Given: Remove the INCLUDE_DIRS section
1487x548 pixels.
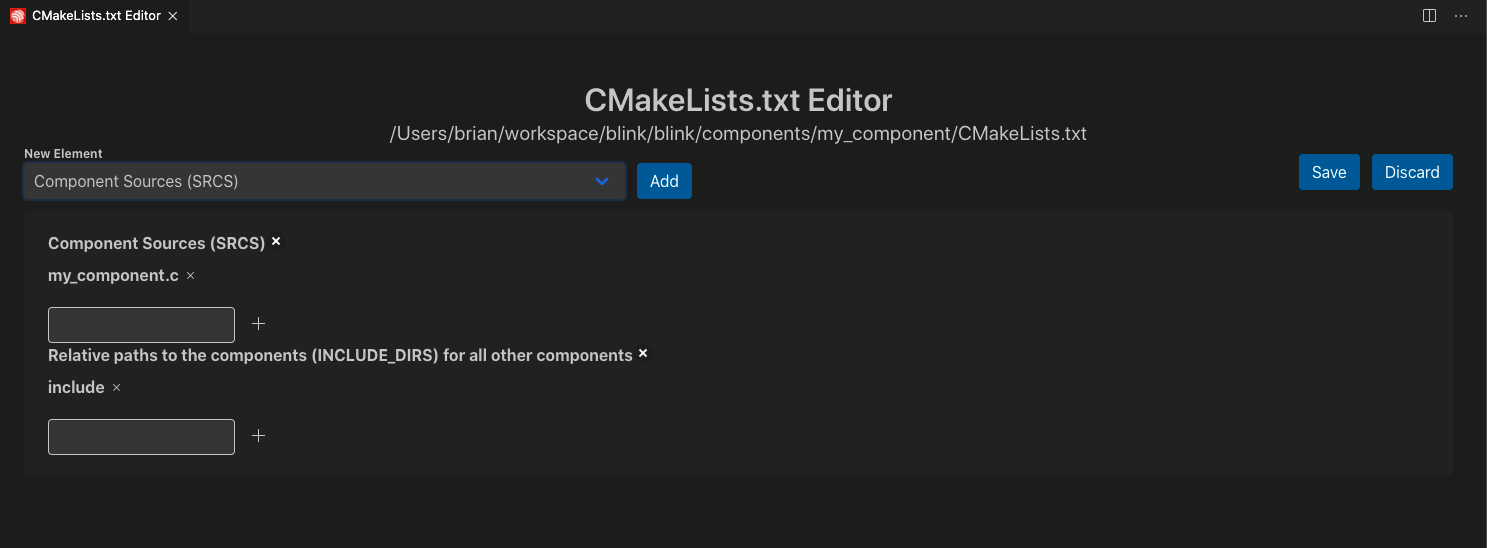Looking at the screenshot, I should (x=643, y=353).
